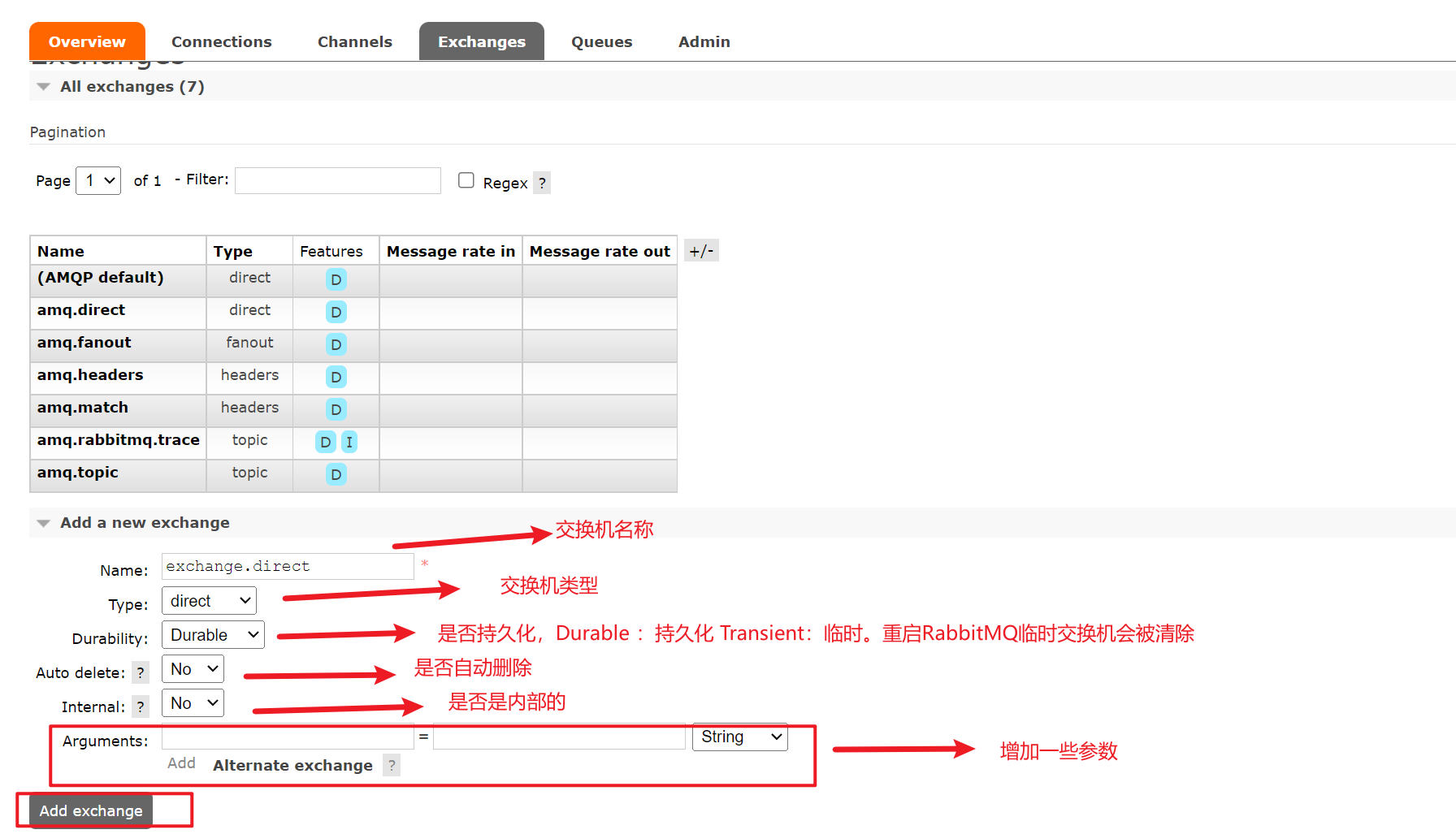The image size is (1456, 834).
Task: Open the amq.fanout exchange link
Action: coord(84,342)
